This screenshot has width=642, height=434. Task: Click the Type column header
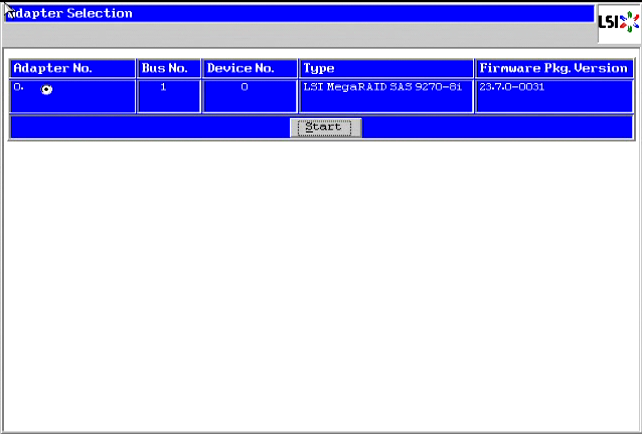click(x=386, y=69)
